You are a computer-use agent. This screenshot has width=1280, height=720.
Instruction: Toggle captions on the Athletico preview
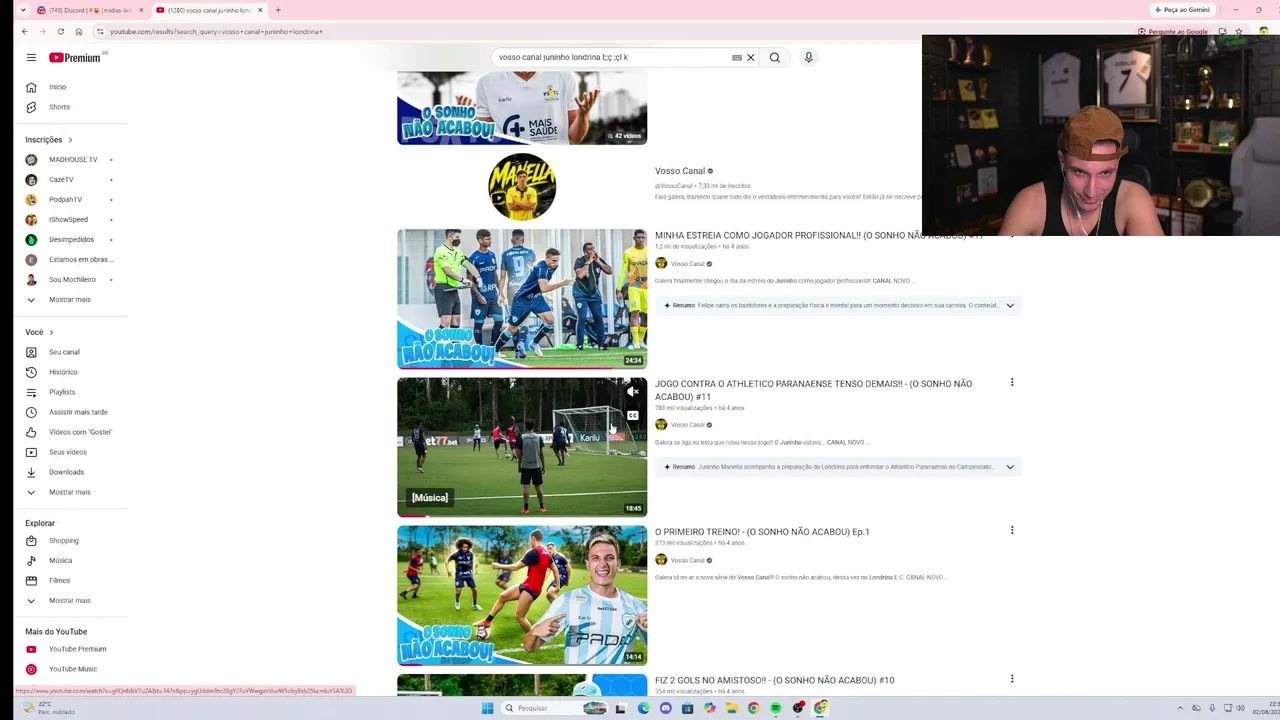pyautogui.click(x=632, y=416)
